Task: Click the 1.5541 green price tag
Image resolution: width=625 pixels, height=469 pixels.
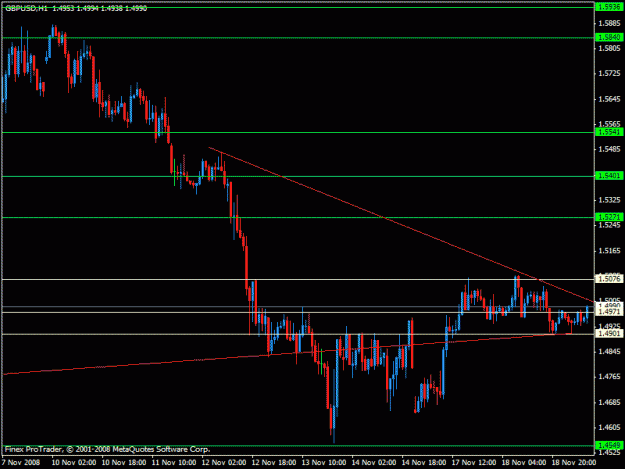Action: point(609,132)
